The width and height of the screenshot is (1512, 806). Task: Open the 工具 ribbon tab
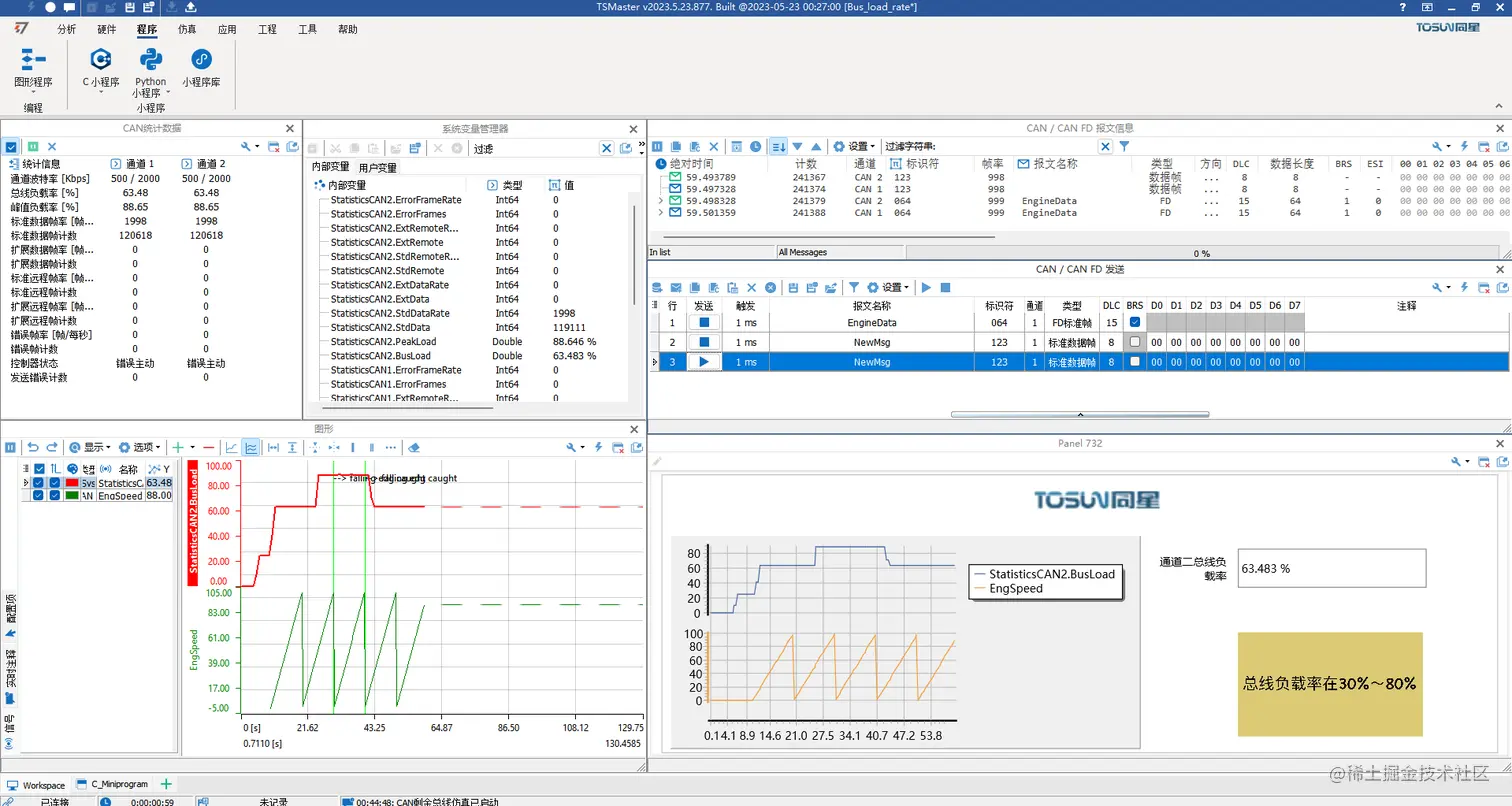click(x=308, y=30)
